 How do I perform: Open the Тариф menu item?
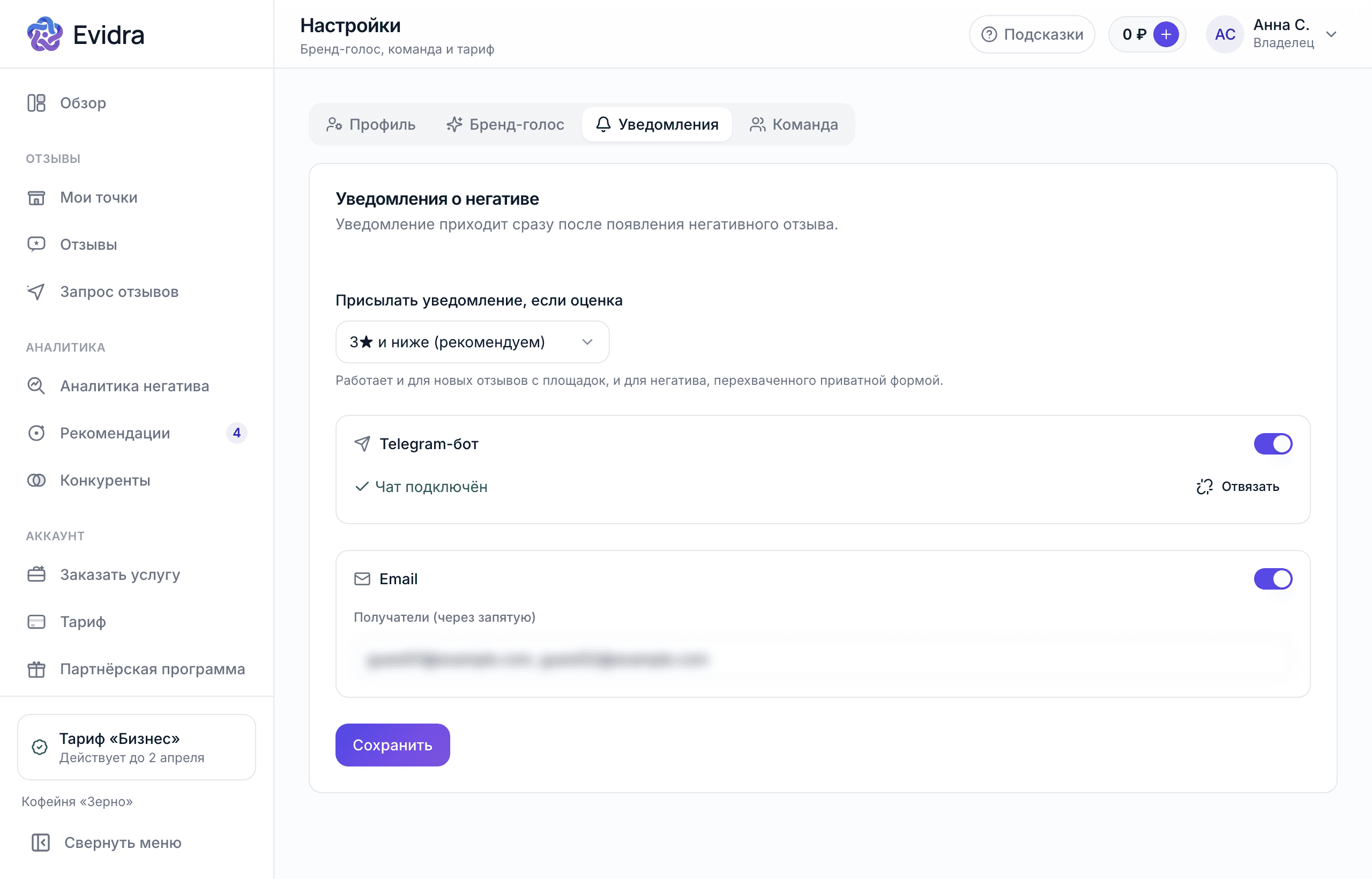[x=137, y=622]
